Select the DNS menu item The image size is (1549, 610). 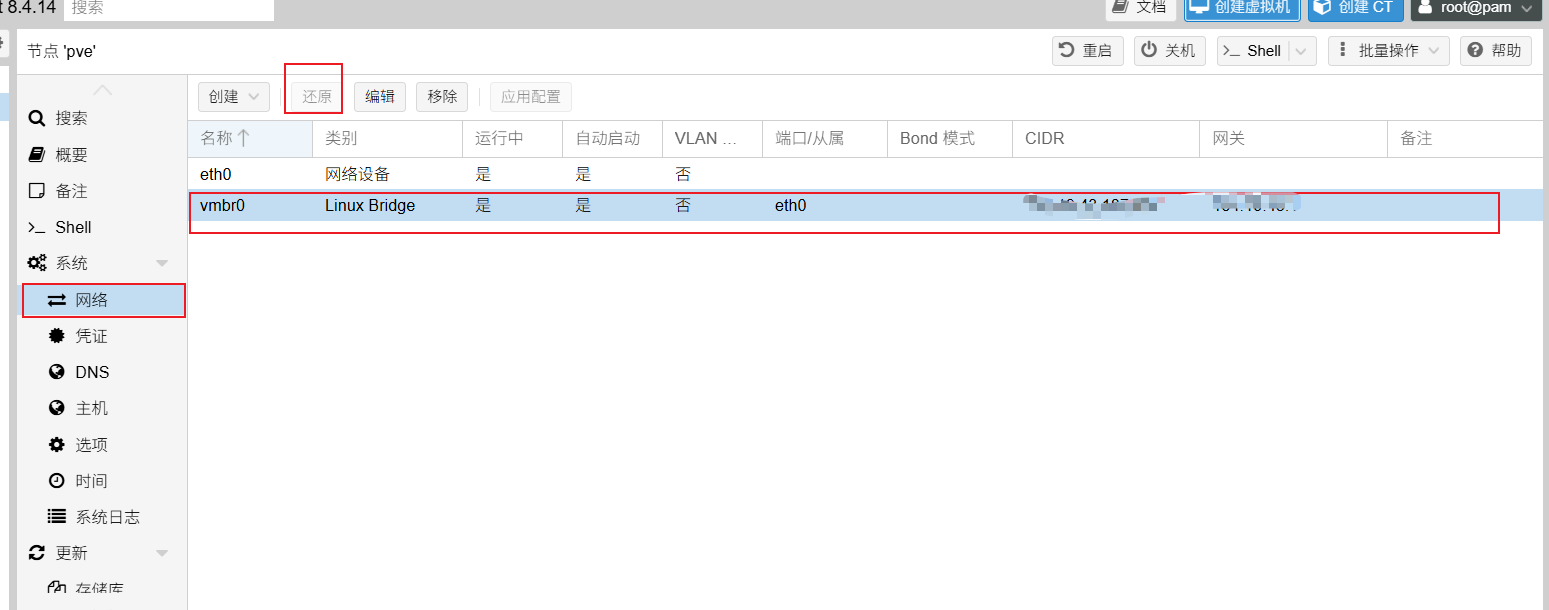coord(92,372)
